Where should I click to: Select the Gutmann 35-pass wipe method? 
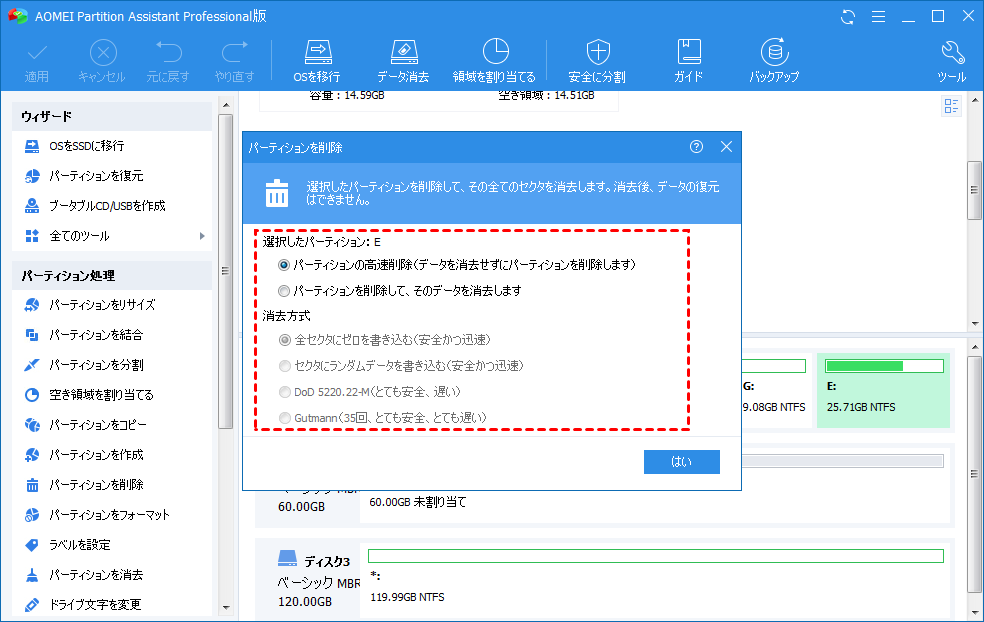pyautogui.click(x=285, y=418)
